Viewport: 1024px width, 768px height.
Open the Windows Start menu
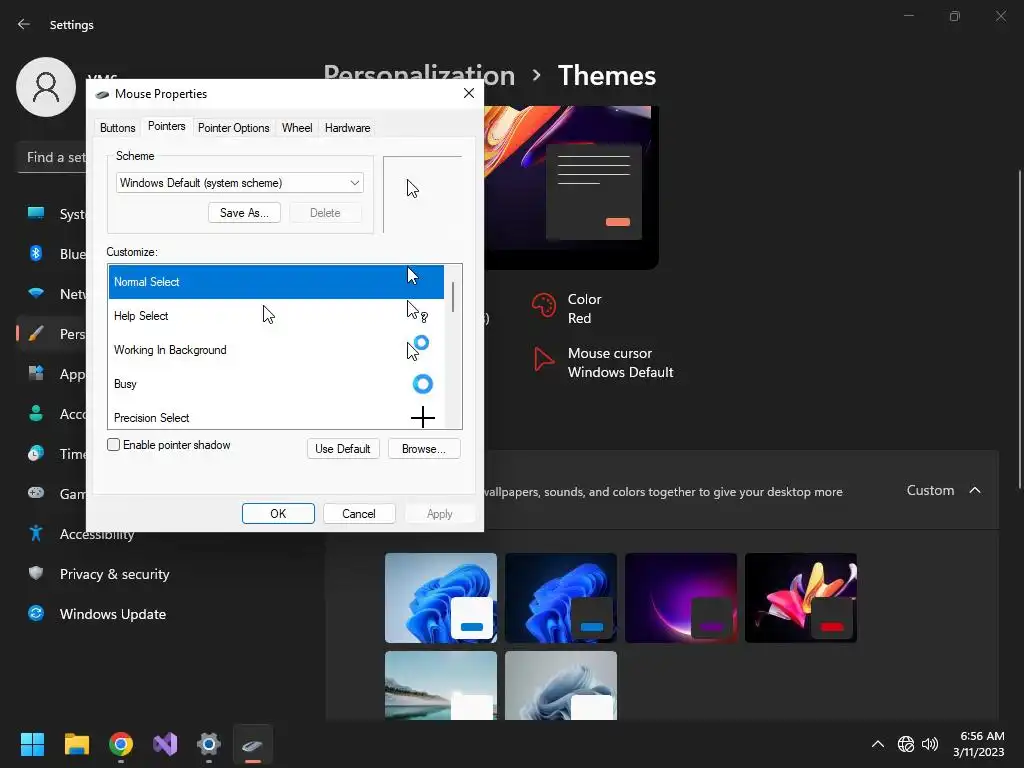(x=32, y=744)
